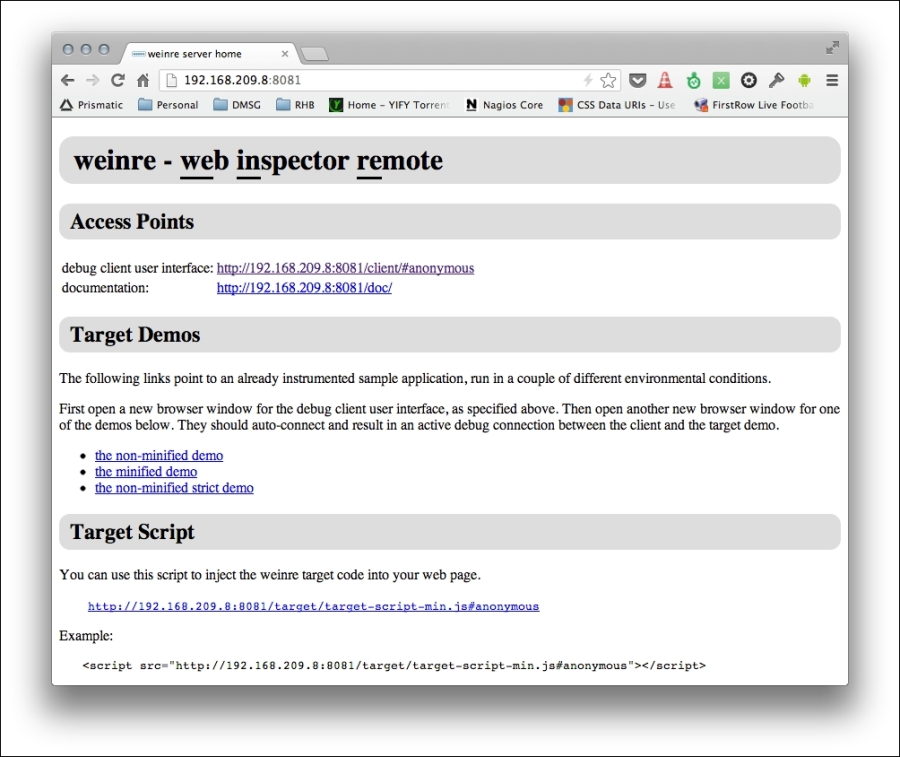Click the gray window zoom button
The image size is (900, 757).
(x=104, y=49)
